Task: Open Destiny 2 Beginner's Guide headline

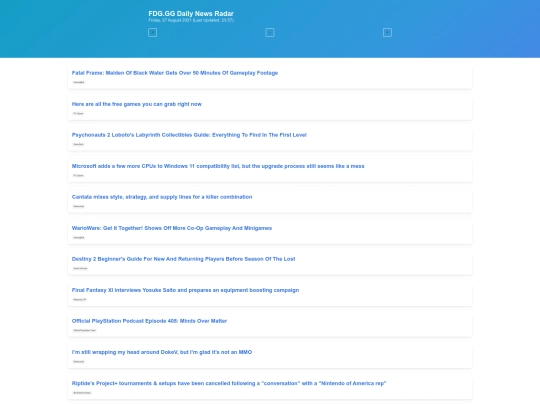Action: [x=184, y=259]
